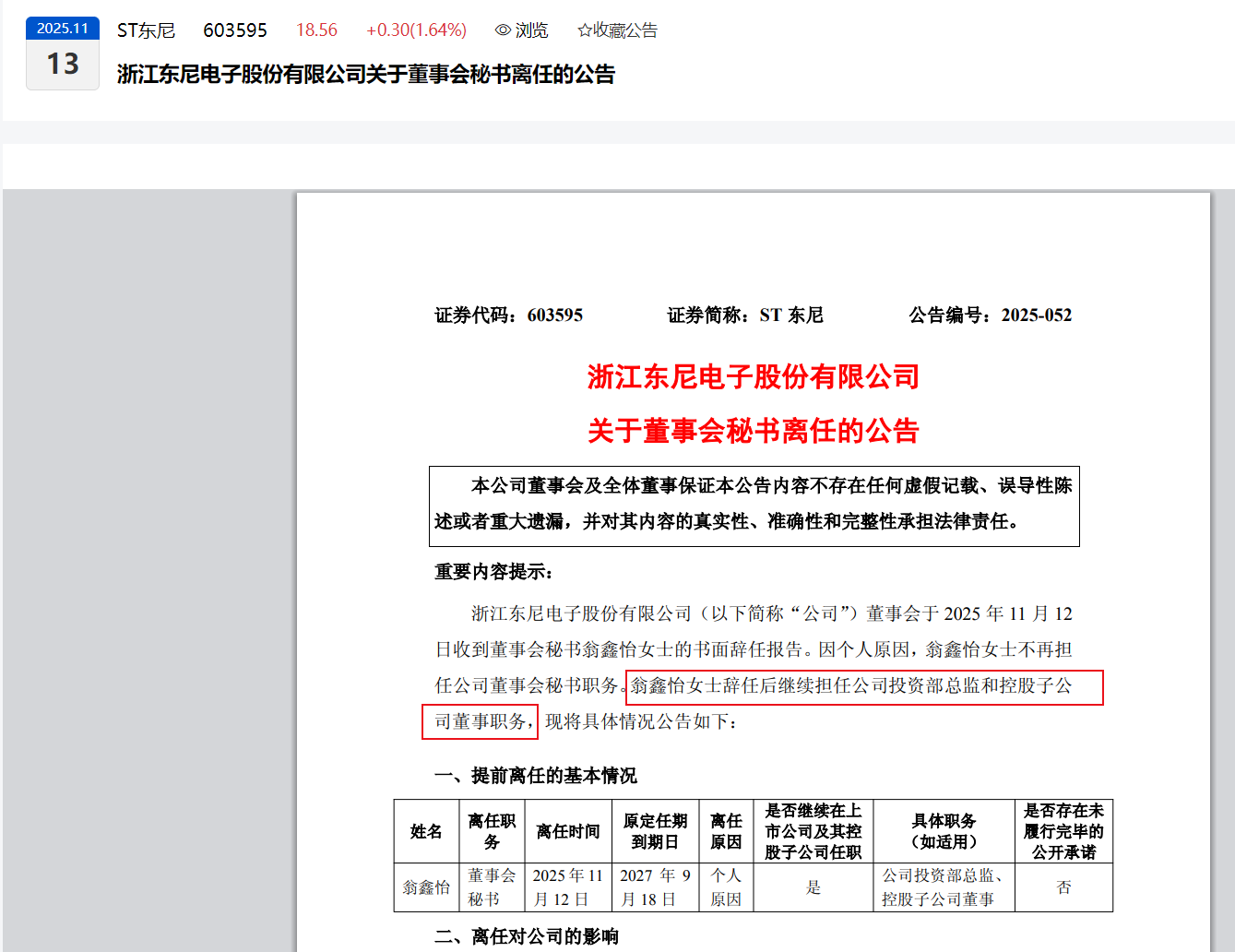Click the stock price 18.56
The image size is (1235, 952).
click(x=316, y=30)
